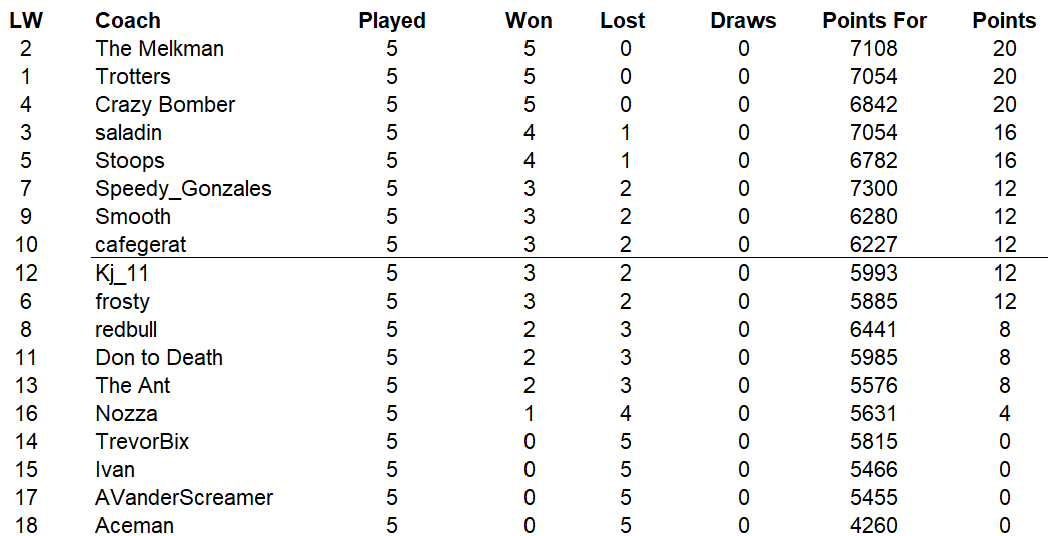This screenshot has height=536, width=1048.
Task: Select coach name The Melkman
Action: [x=160, y=48]
